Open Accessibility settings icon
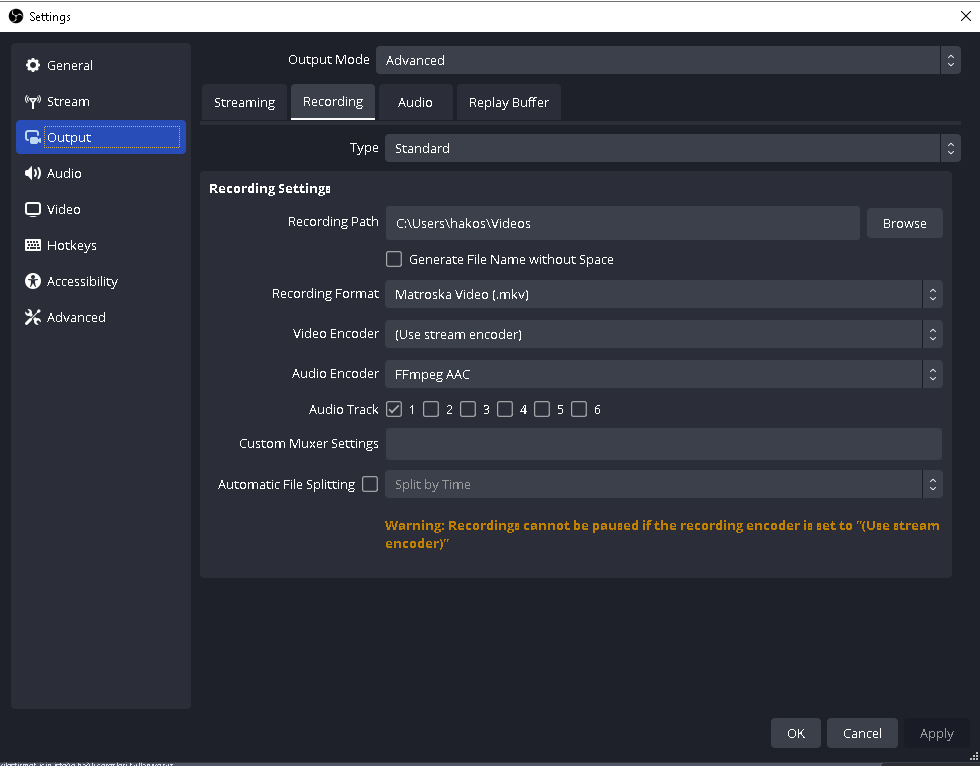The width and height of the screenshot is (980, 766). pyautogui.click(x=33, y=282)
